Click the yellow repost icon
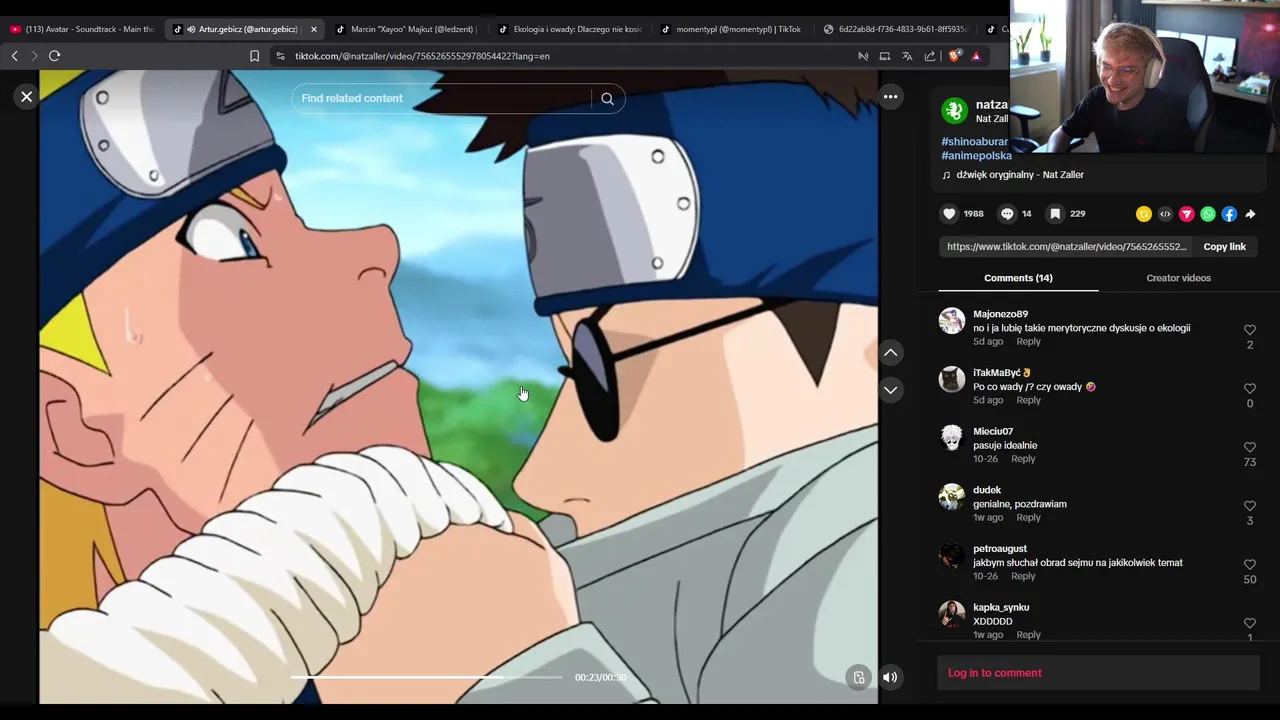Image resolution: width=1280 pixels, height=720 pixels. [1143, 214]
